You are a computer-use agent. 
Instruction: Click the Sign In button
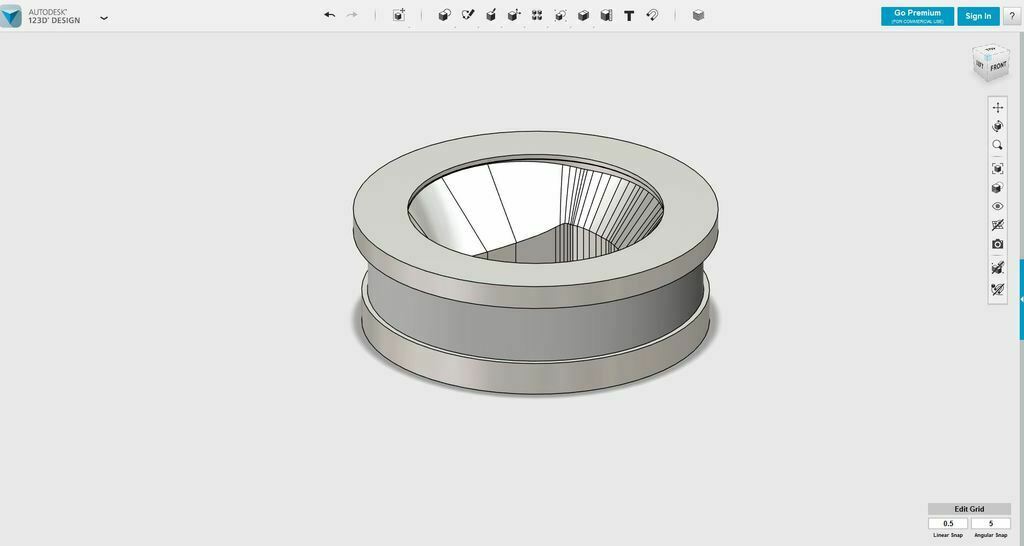[978, 16]
